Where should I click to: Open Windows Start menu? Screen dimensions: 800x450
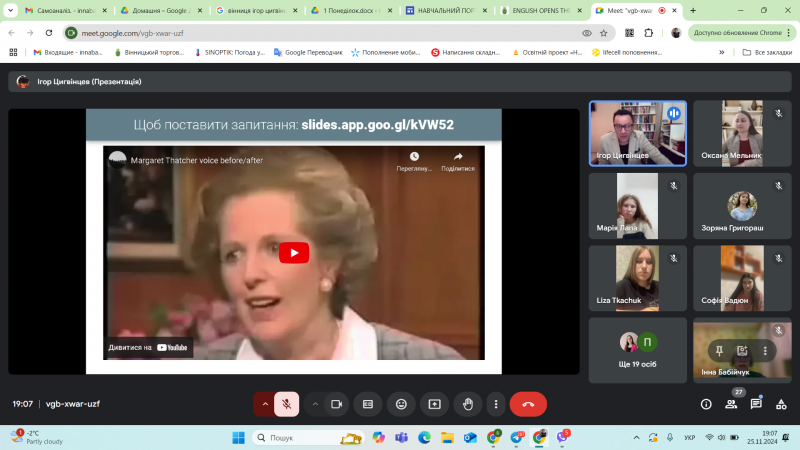(x=238, y=437)
